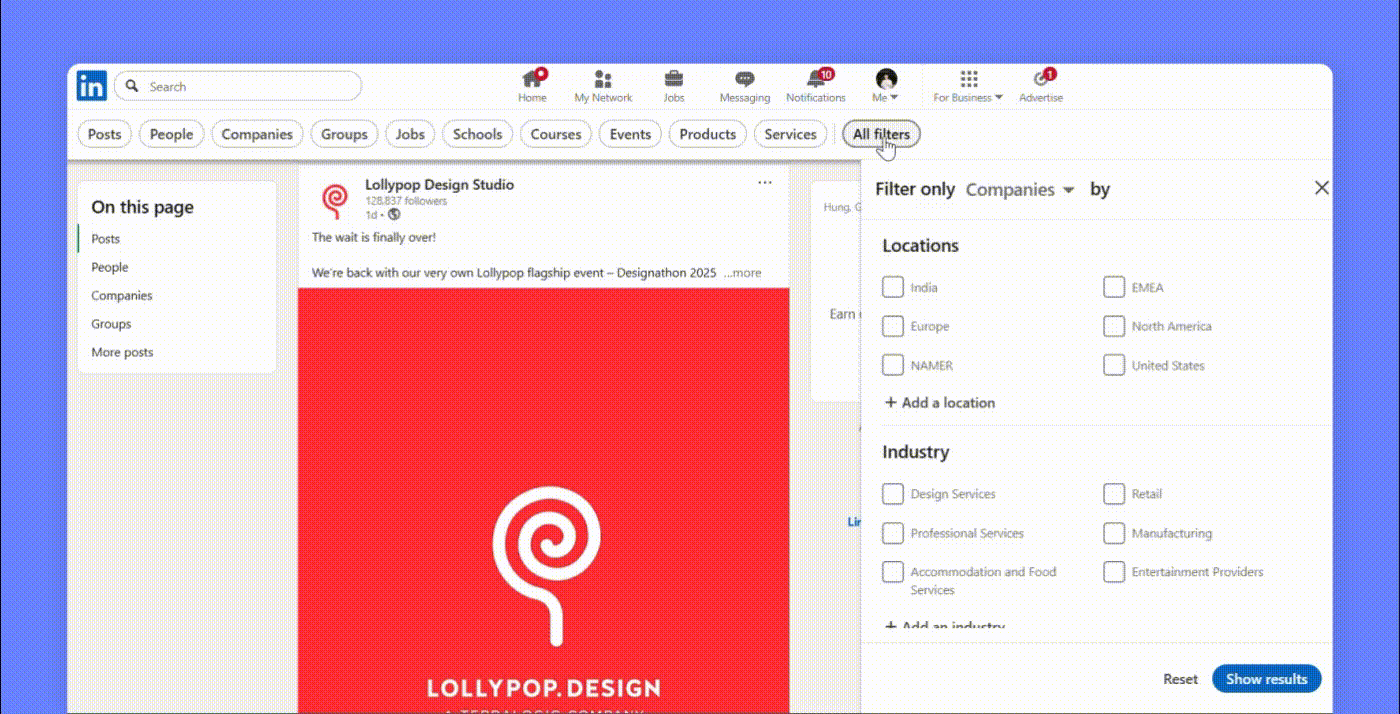Tick the Design Services industry checkbox

893,494
